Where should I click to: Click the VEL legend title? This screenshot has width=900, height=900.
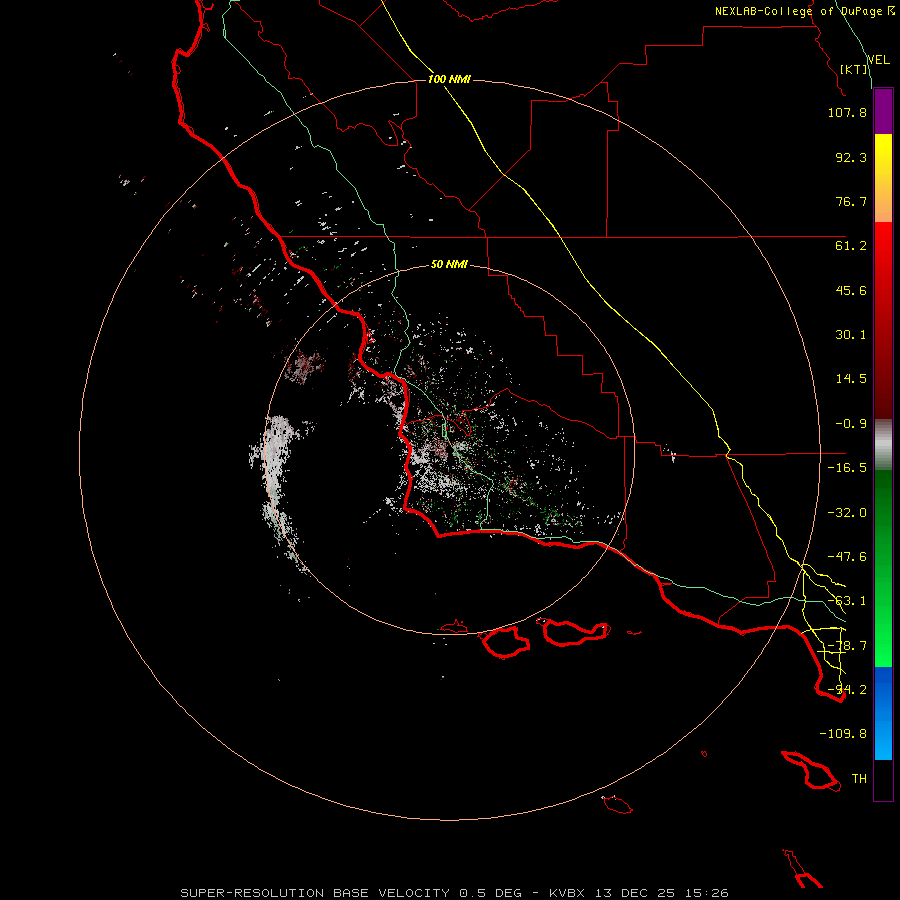(879, 60)
